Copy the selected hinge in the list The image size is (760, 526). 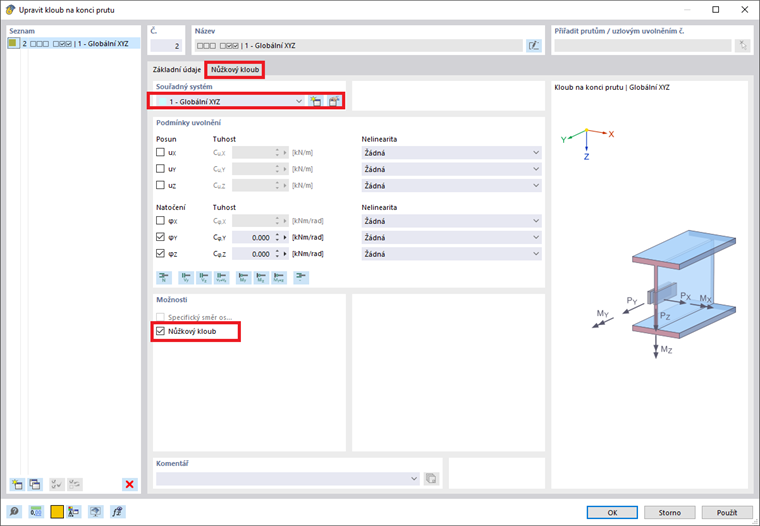tap(35, 484)
